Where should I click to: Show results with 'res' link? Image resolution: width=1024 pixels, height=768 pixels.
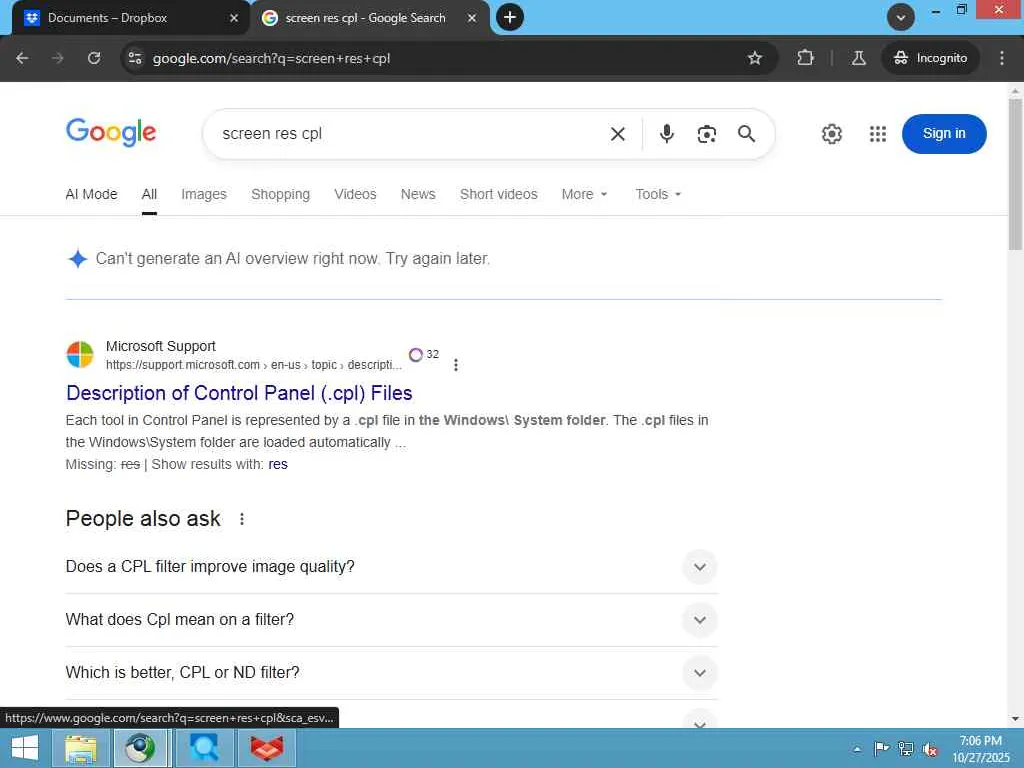coord(278,464)
